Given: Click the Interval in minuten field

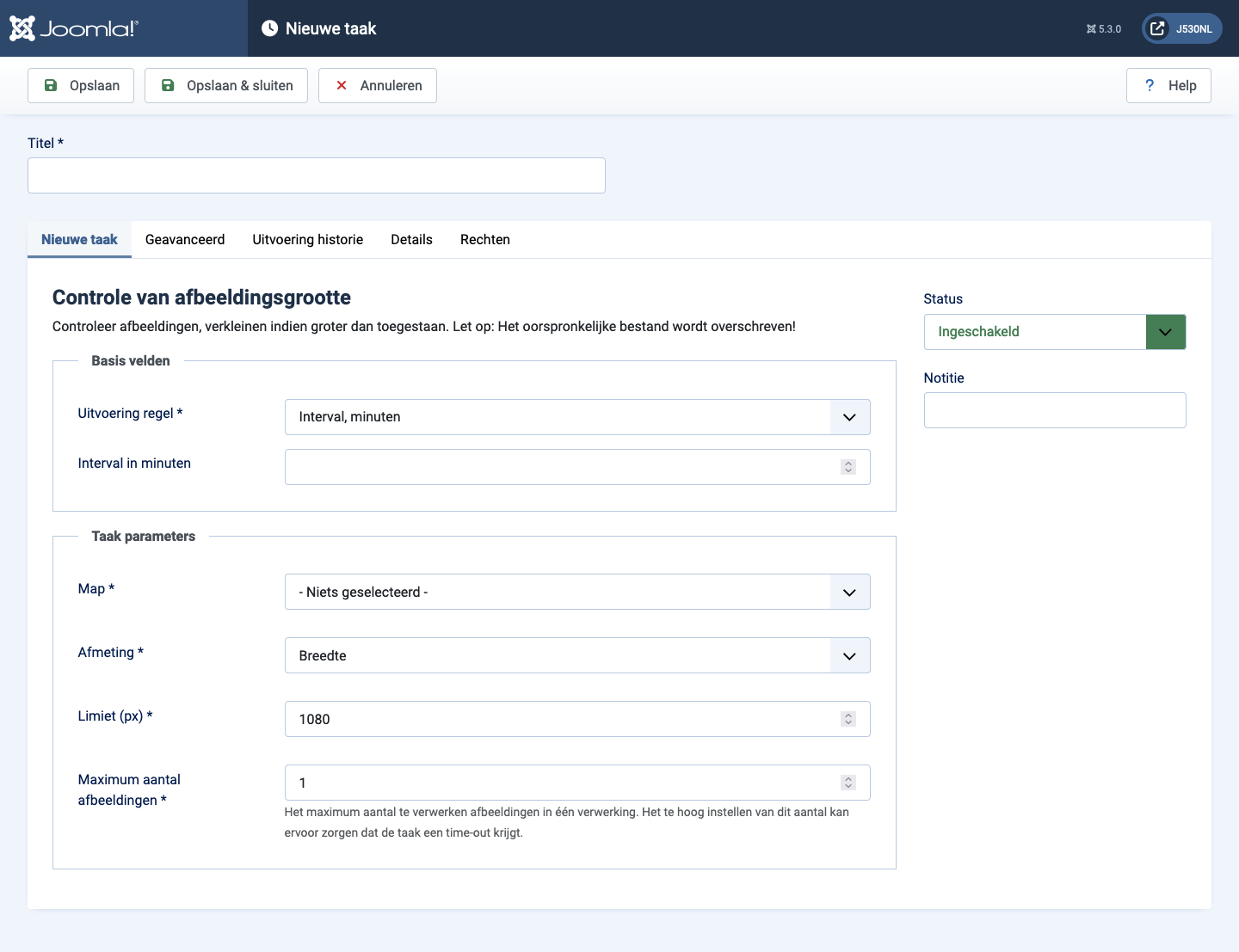Looking at the screenshot, I should point(577,467).
